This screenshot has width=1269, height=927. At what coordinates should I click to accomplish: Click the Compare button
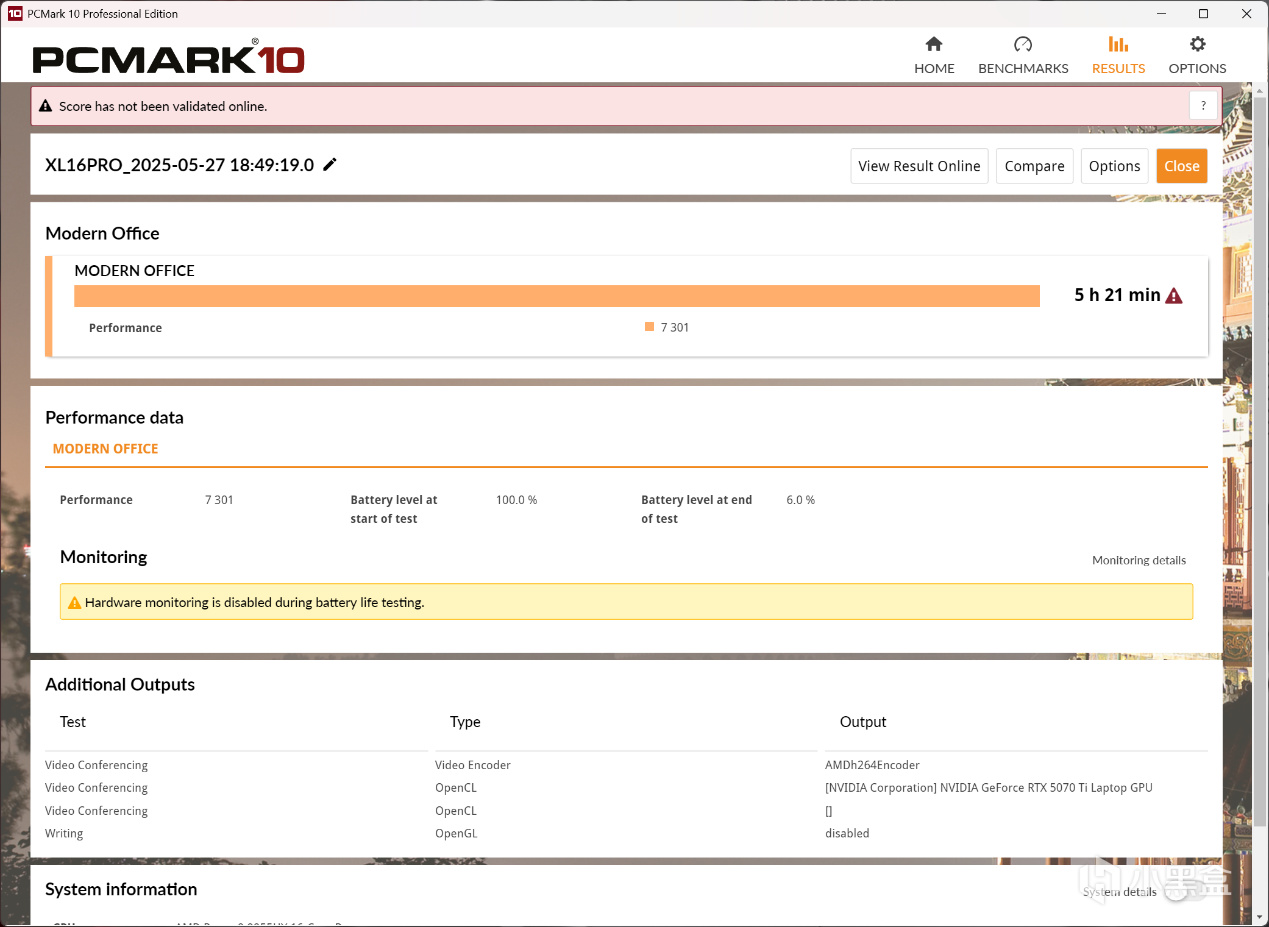click(1034, 166)
